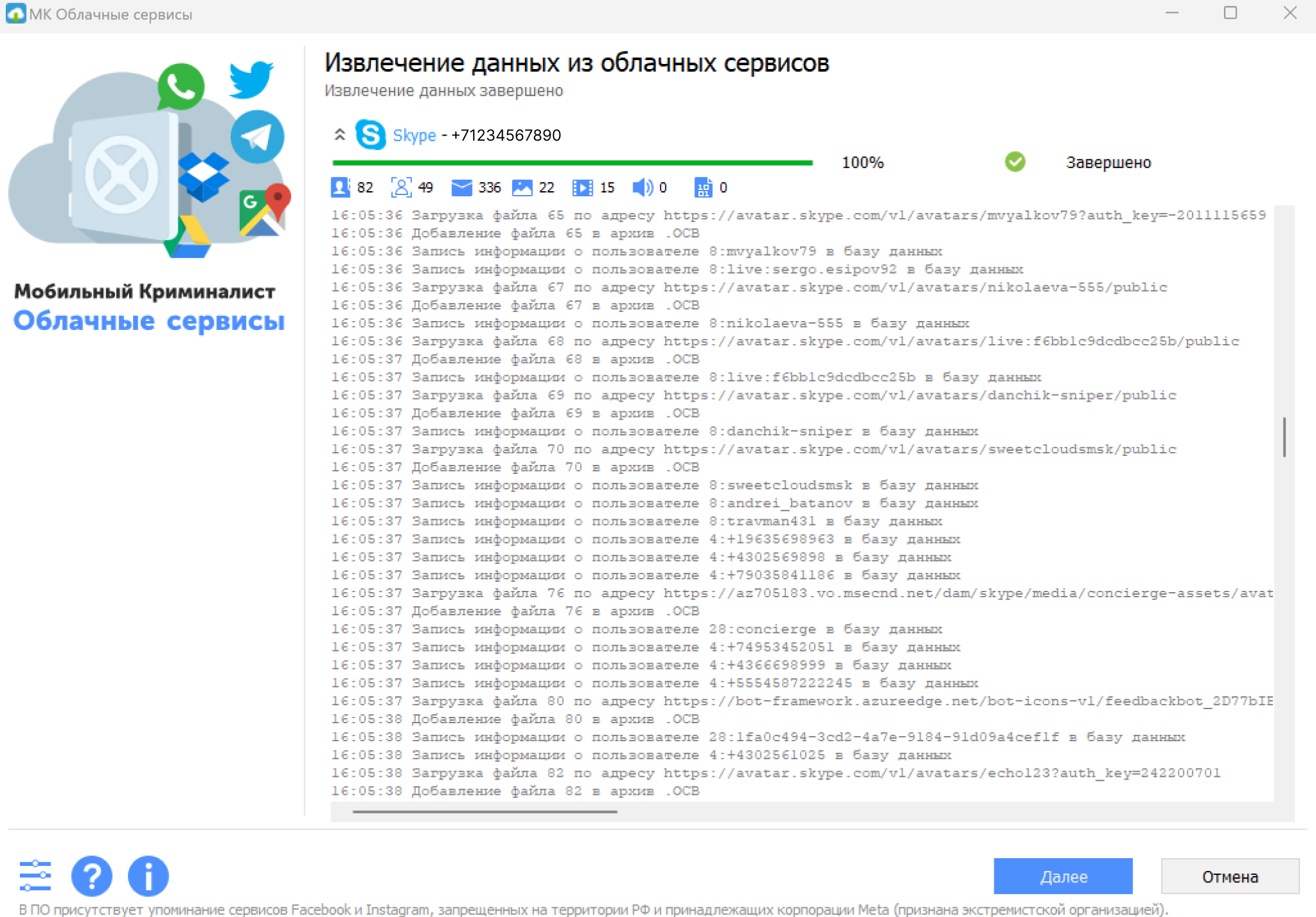Open settings sliders icon at bottom left

click(35, 875)
